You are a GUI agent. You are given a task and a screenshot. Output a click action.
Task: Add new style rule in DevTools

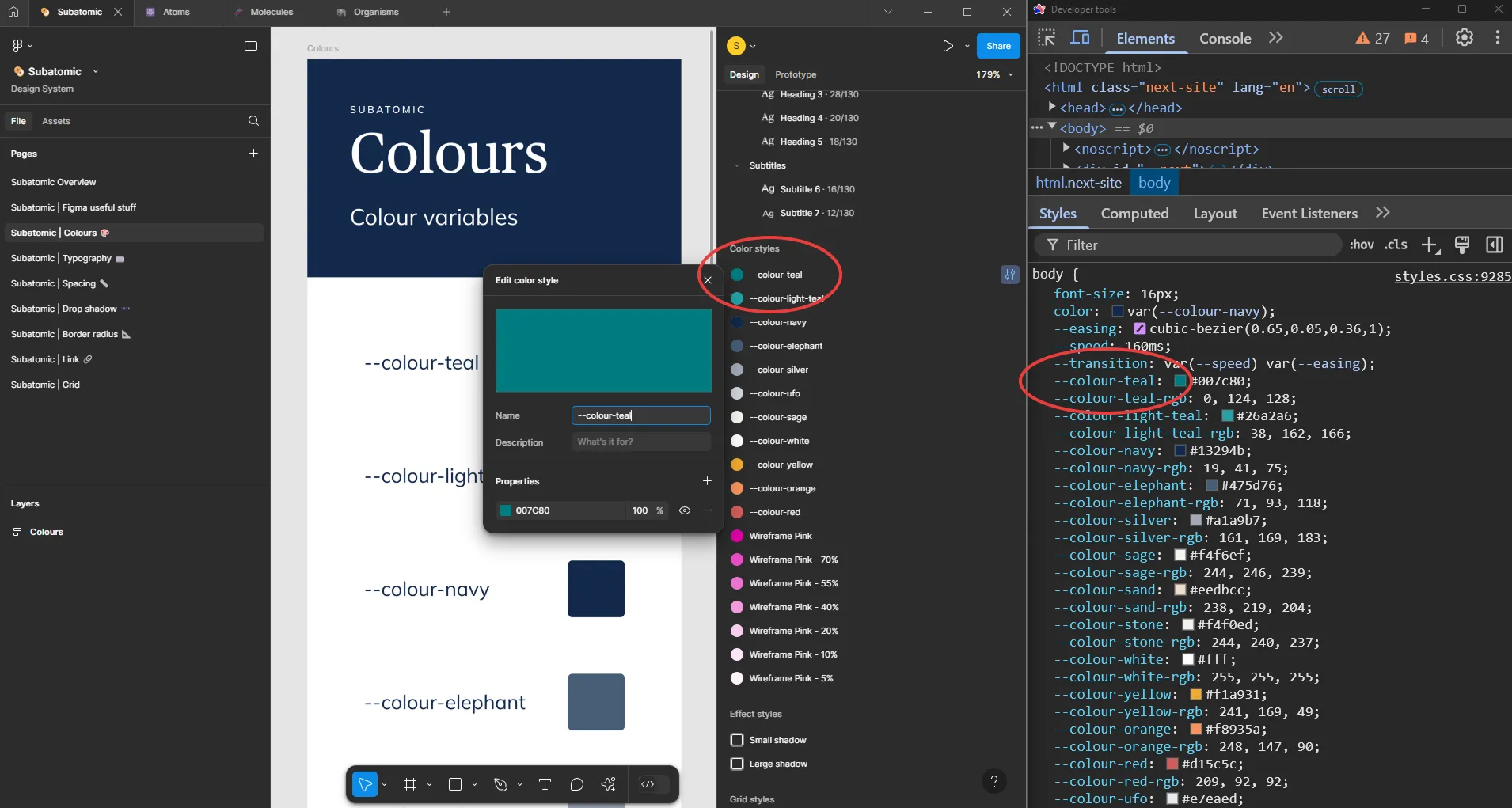[1430, 245]
